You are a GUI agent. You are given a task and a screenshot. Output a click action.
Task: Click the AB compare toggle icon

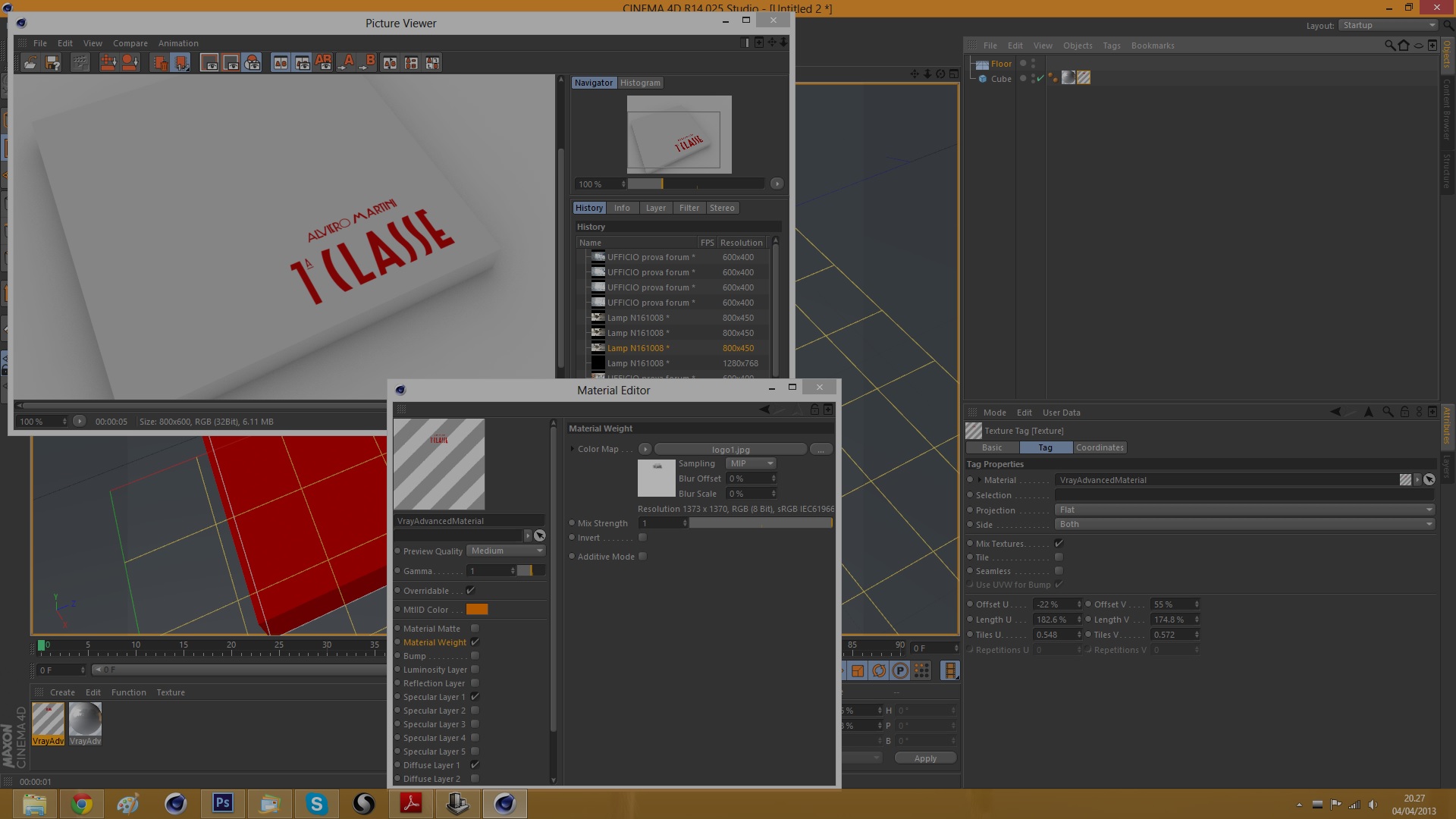click(x=323, y=63)
